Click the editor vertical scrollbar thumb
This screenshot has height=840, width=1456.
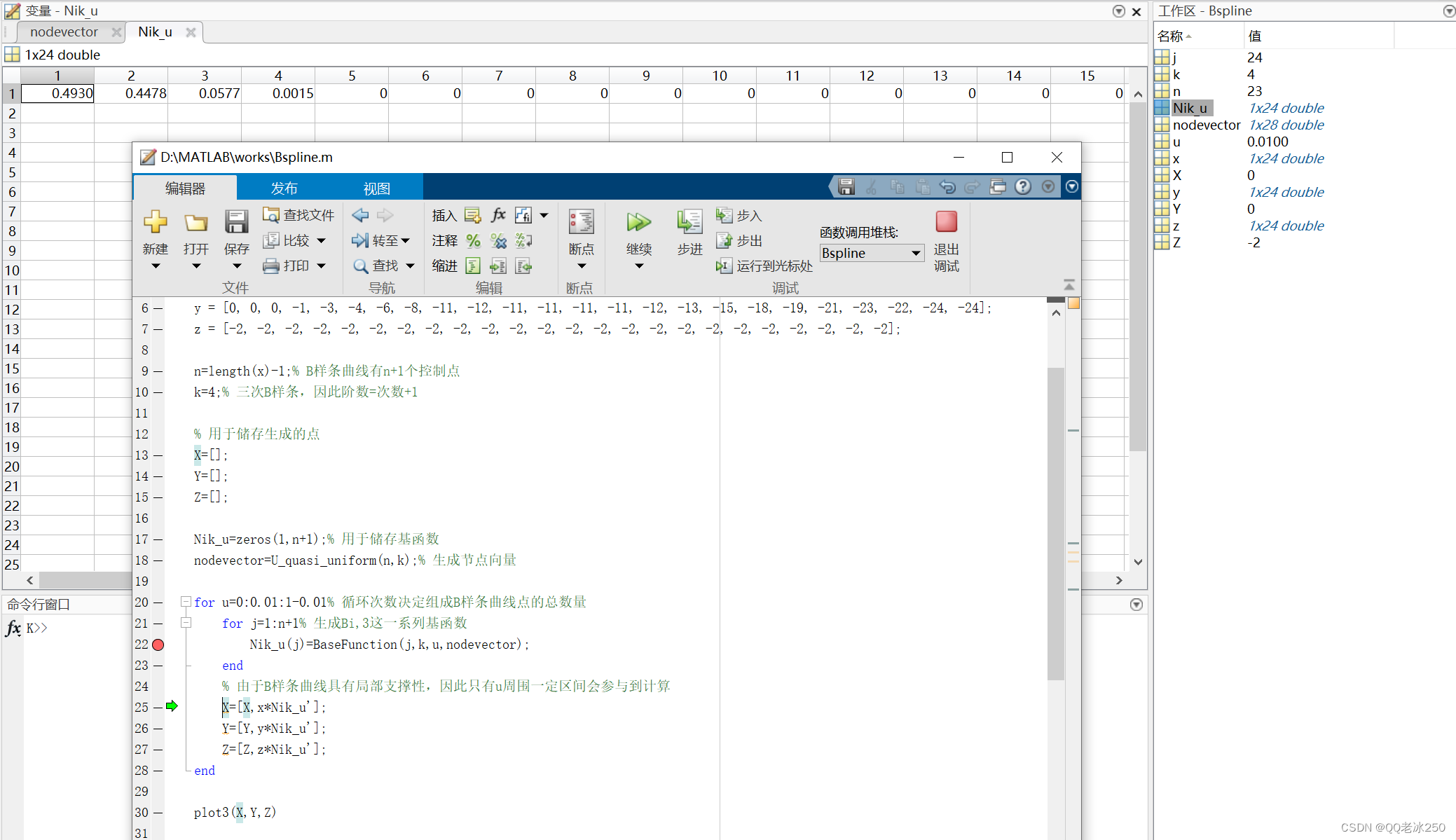[1055, 523]
